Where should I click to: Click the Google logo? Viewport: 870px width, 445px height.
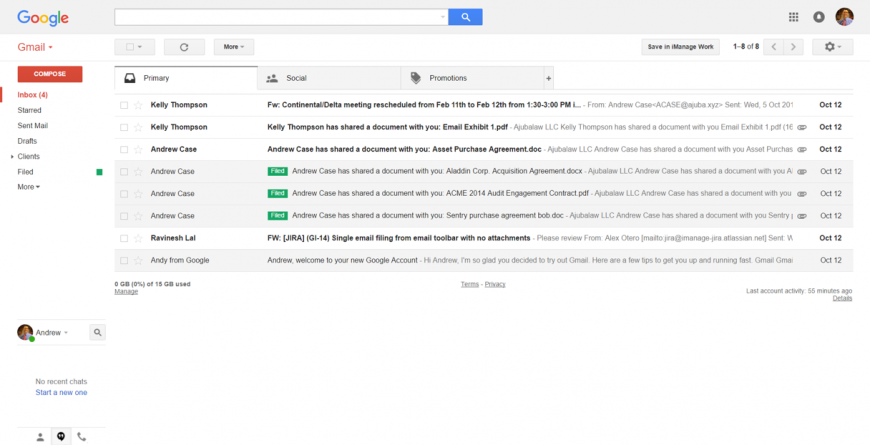[43, 18]
